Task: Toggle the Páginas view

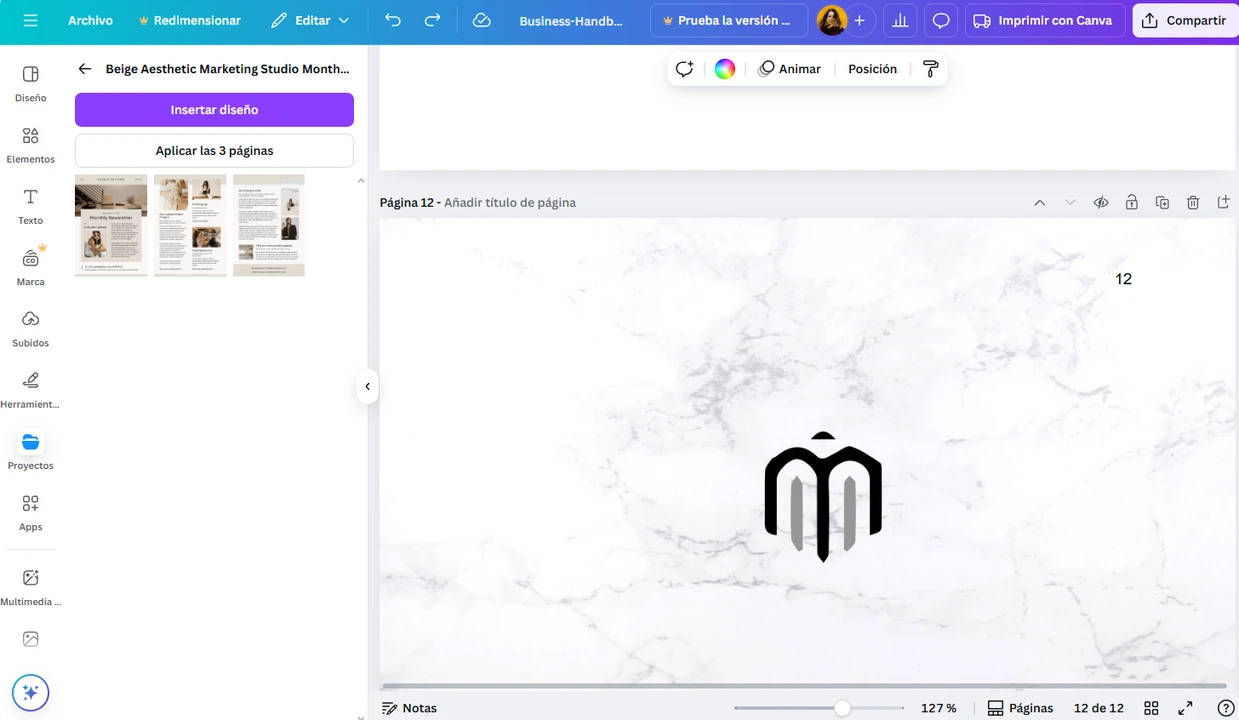Action: tap(1020, 708)
